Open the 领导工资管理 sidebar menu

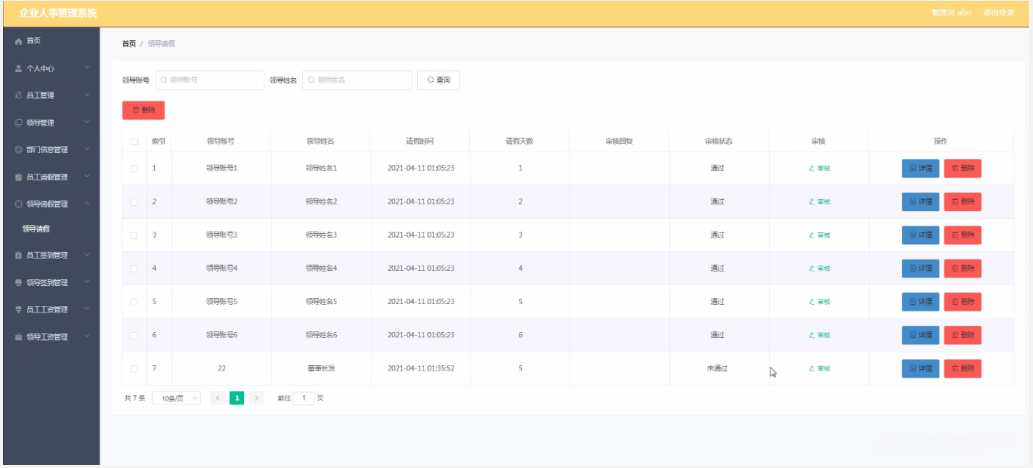click(50, 337)
